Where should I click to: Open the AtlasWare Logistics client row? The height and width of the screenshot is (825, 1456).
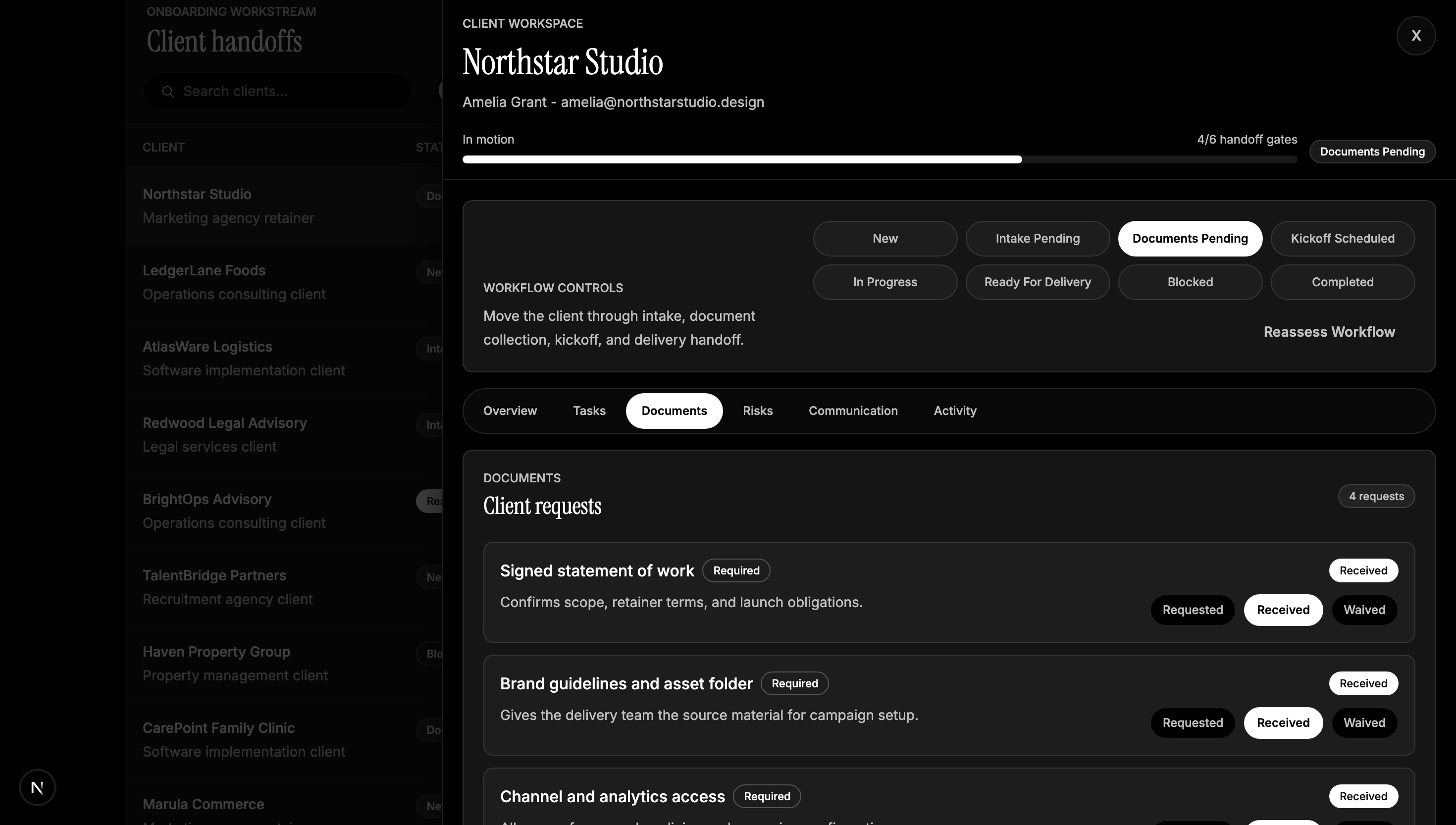(x=284, y=359)
